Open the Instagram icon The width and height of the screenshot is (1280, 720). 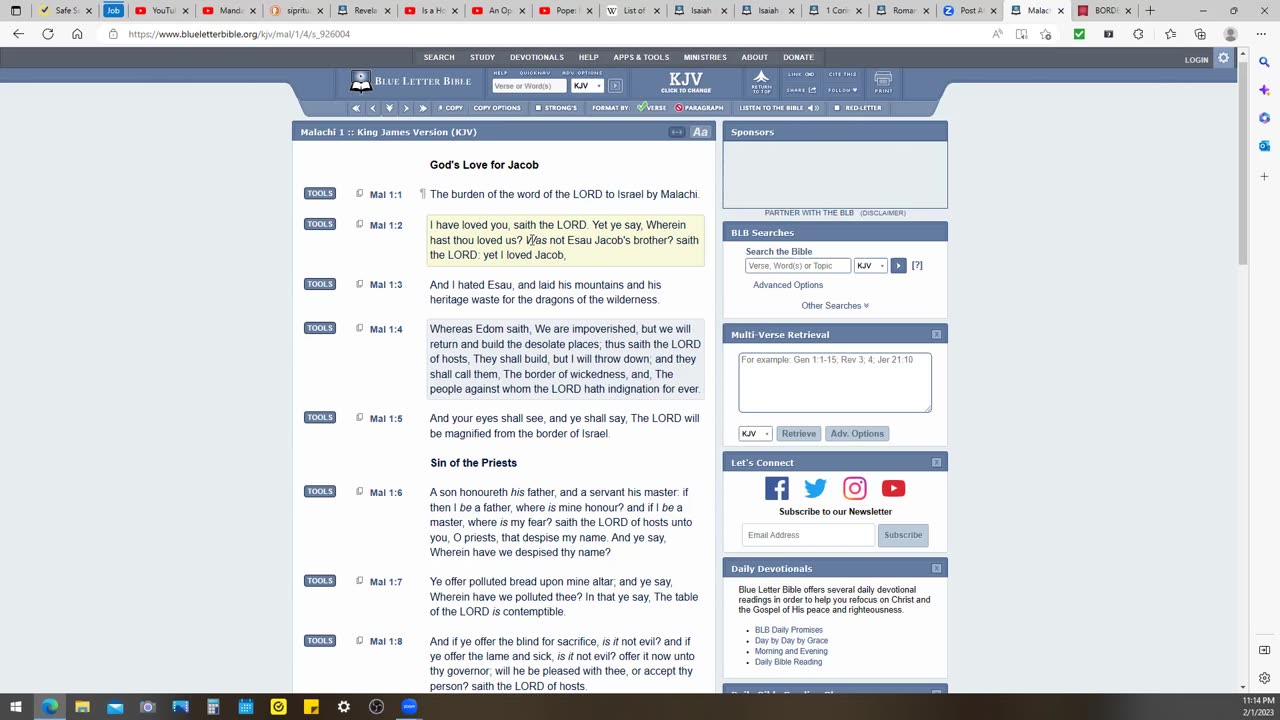(x=854, y=488)
